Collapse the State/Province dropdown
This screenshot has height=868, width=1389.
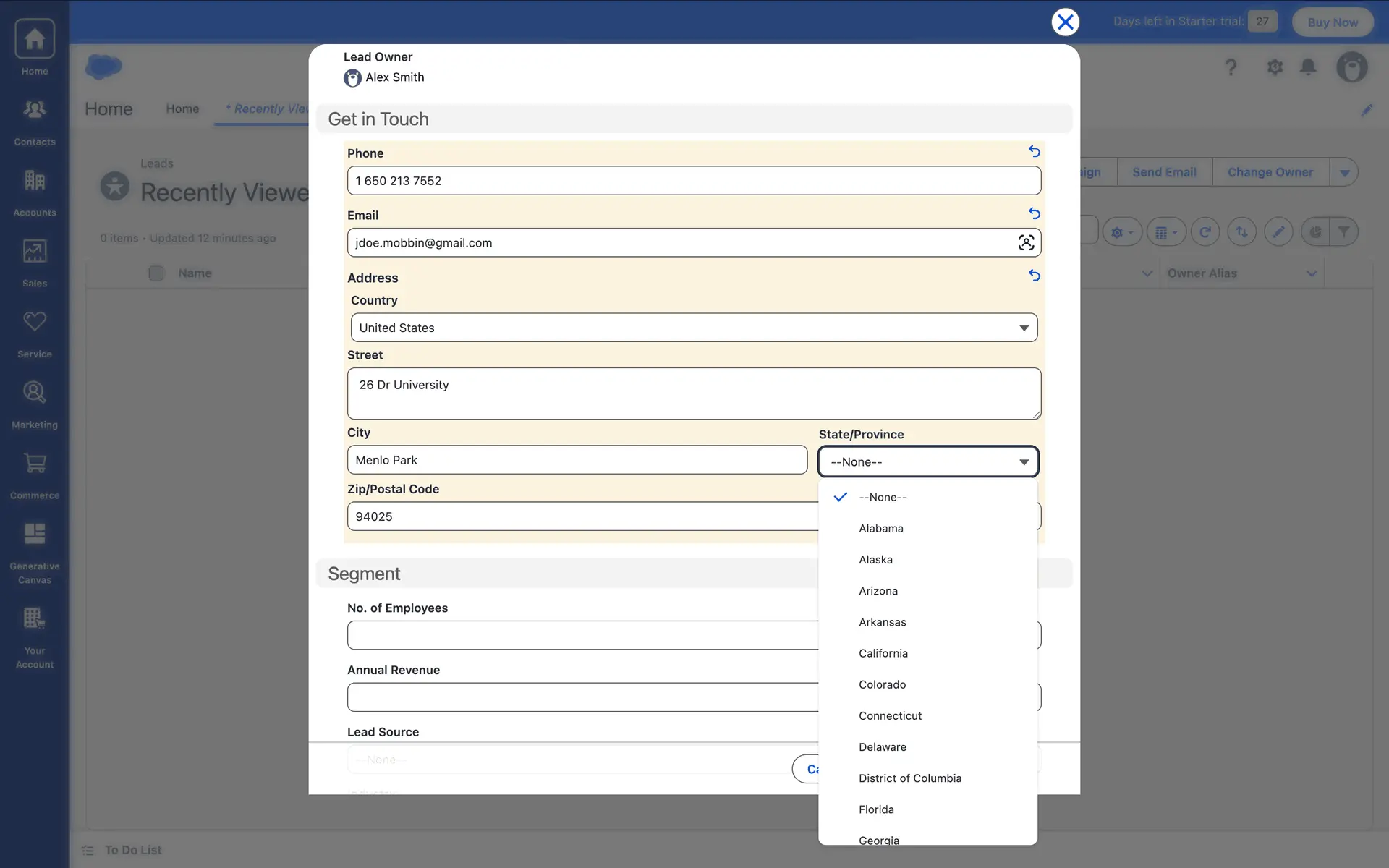click(x=928, y=462)
